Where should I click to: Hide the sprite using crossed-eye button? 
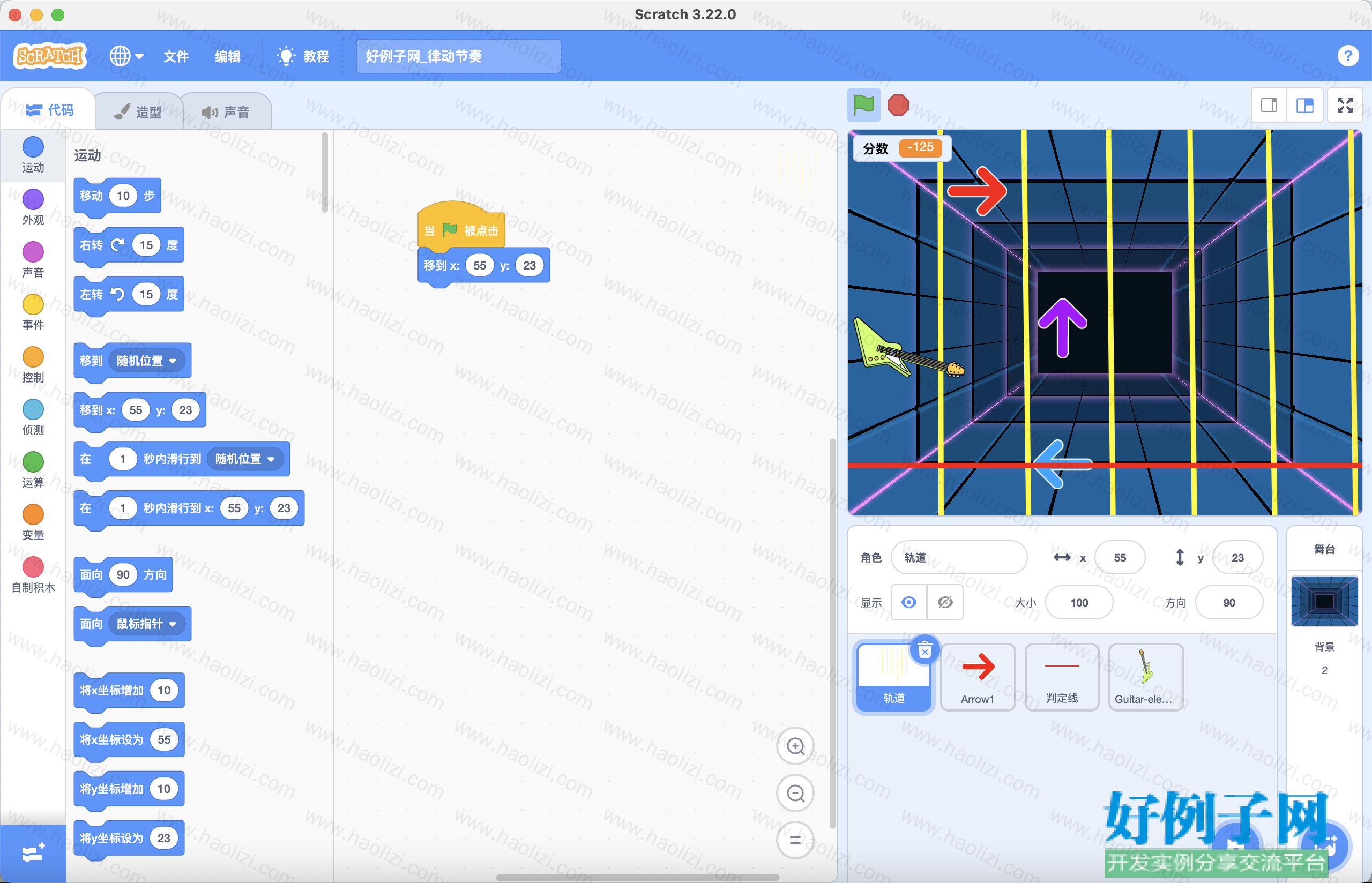pyautogui.click(x=945, y=602)
